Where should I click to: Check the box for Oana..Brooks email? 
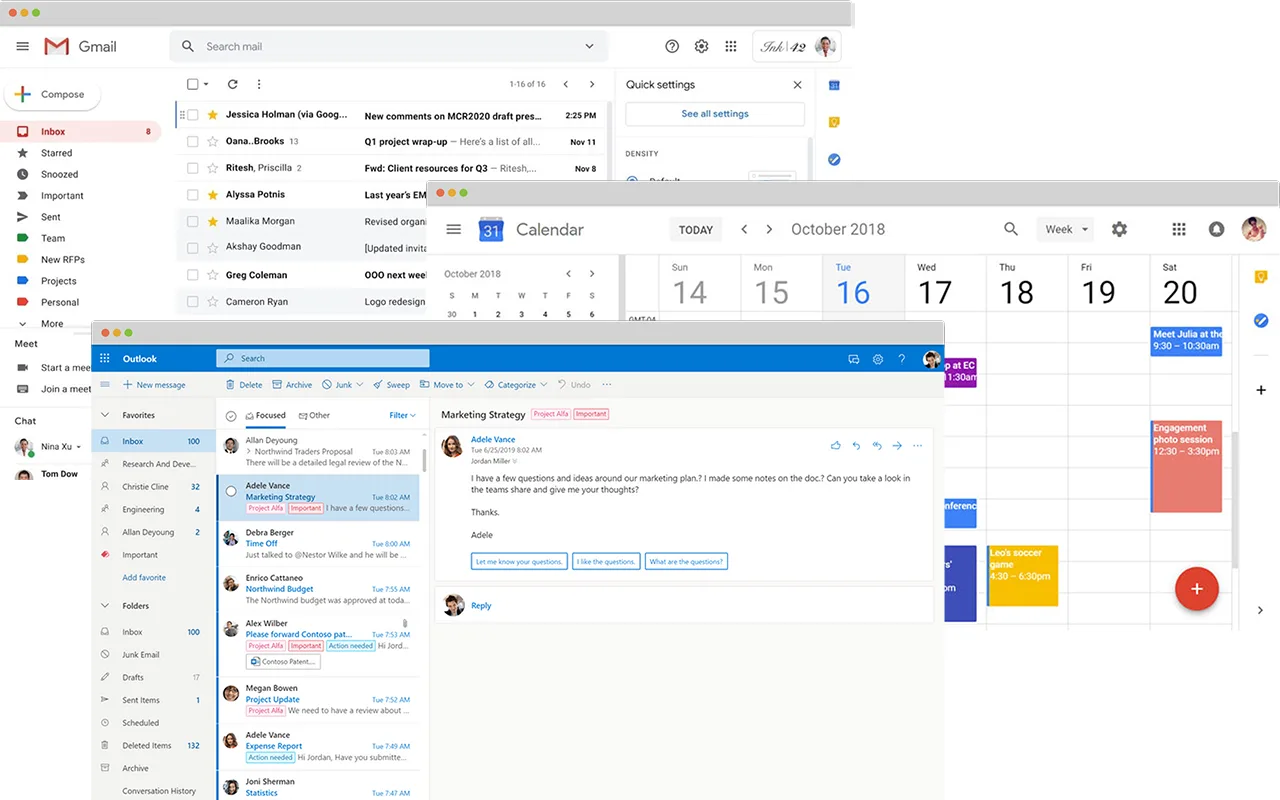click(193, 141)
